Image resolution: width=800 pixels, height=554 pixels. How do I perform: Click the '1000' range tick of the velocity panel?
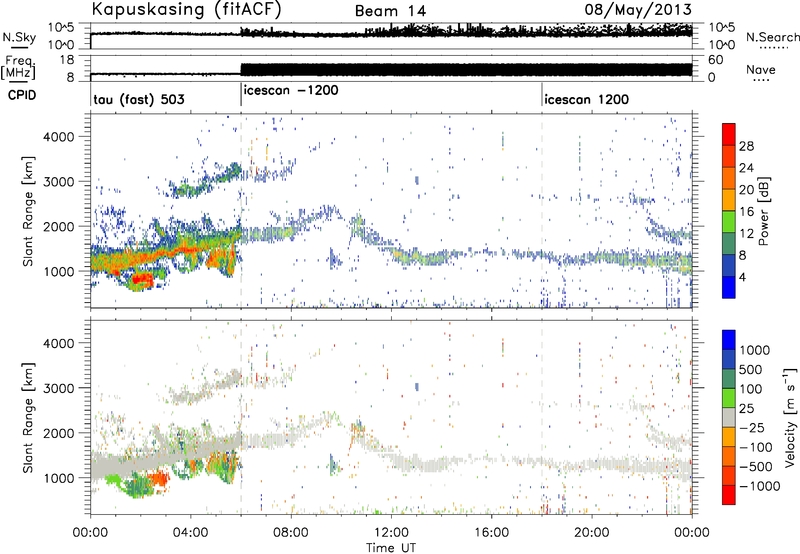[58, 478]
